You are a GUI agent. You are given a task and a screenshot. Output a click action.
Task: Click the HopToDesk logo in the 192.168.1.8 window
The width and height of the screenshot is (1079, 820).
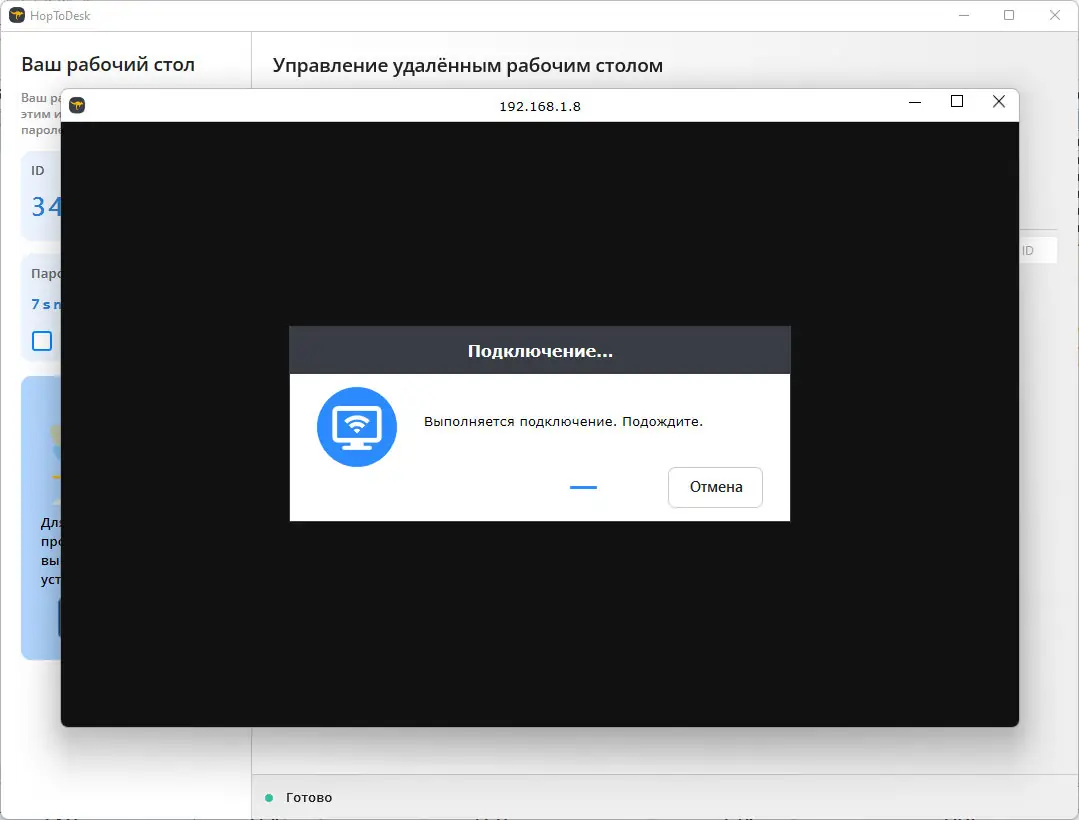[77, 105]
